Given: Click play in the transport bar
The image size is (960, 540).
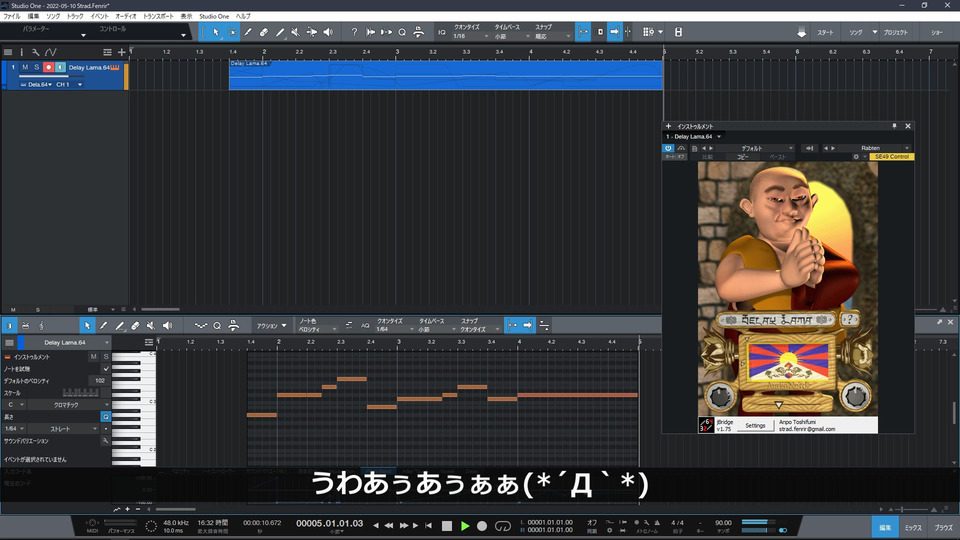Looking at the screenshot, I should click(x=465, y=526).
